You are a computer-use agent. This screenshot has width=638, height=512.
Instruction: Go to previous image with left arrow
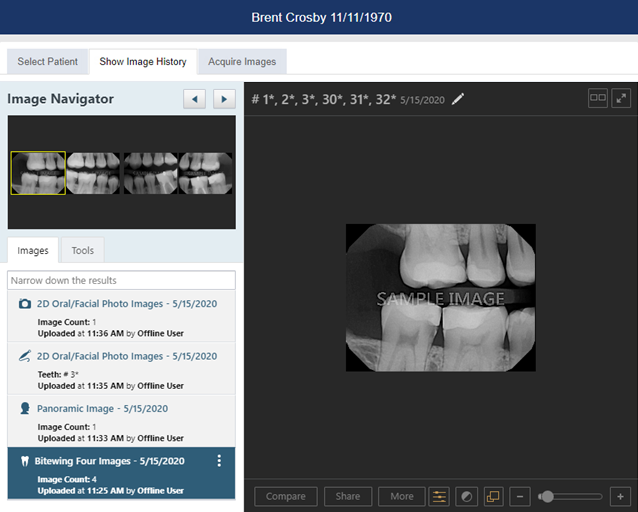[x=194, y=99]
